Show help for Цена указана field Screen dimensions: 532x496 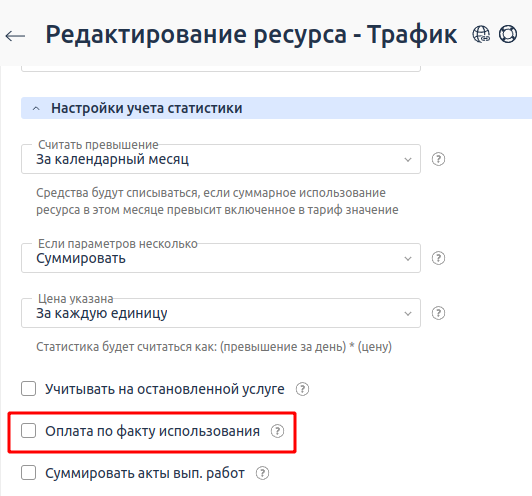438,313
